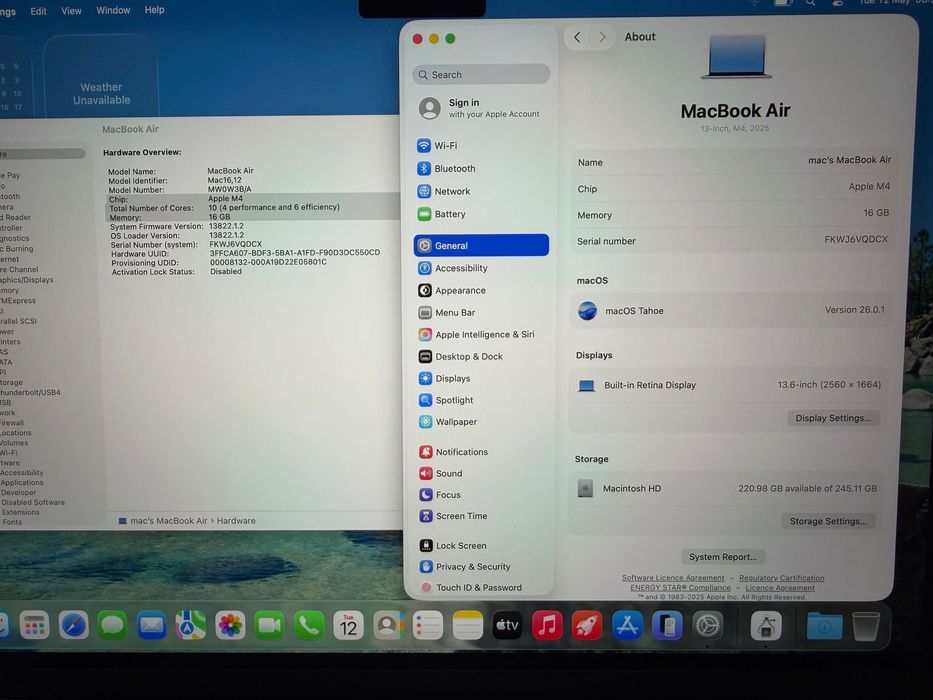Open Contacts from the Dock
The width and height of the screenshot is (933, 700).
[389, 626]
